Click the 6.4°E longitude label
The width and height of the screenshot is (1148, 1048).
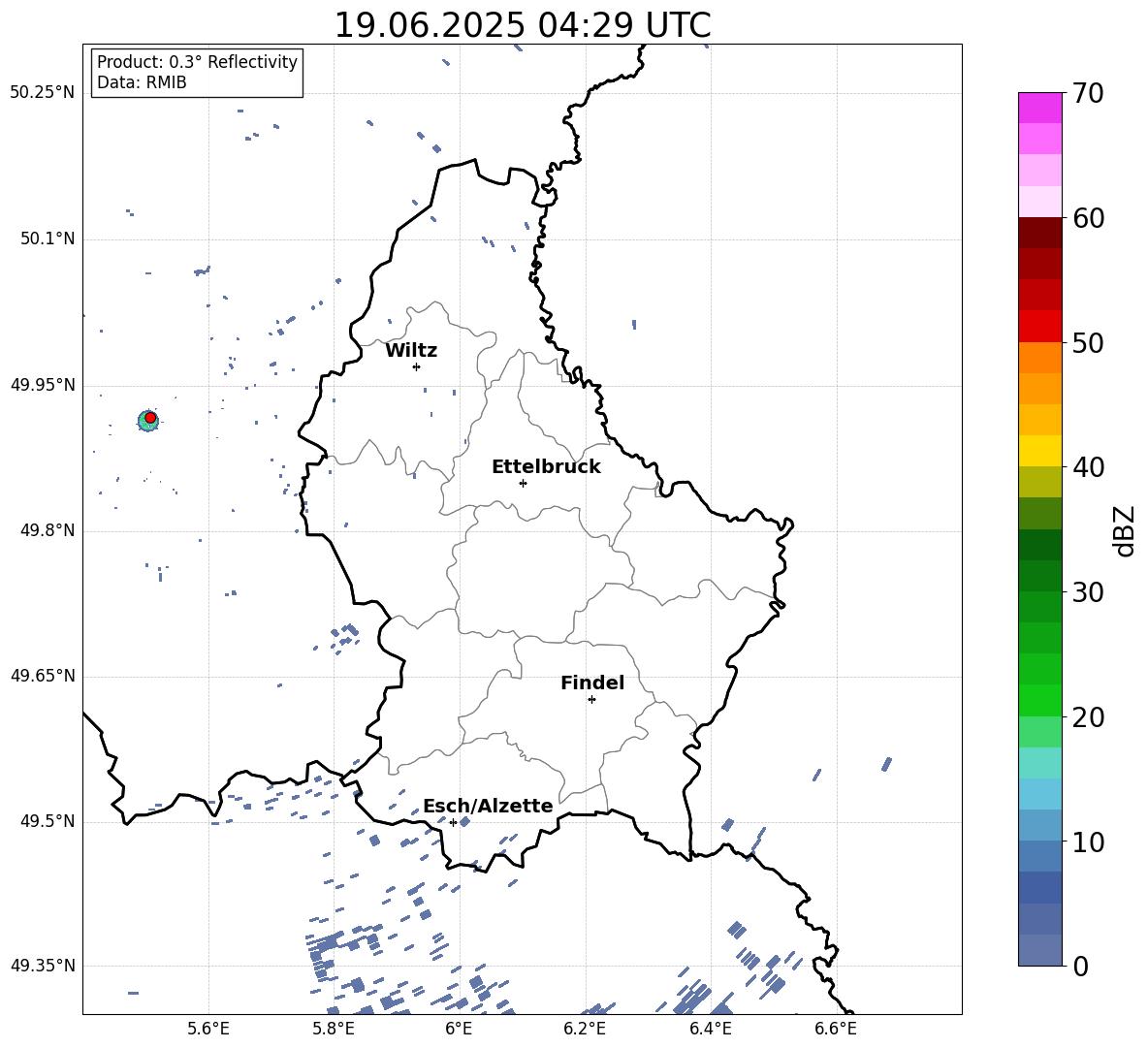click(x=710, y=1029)
